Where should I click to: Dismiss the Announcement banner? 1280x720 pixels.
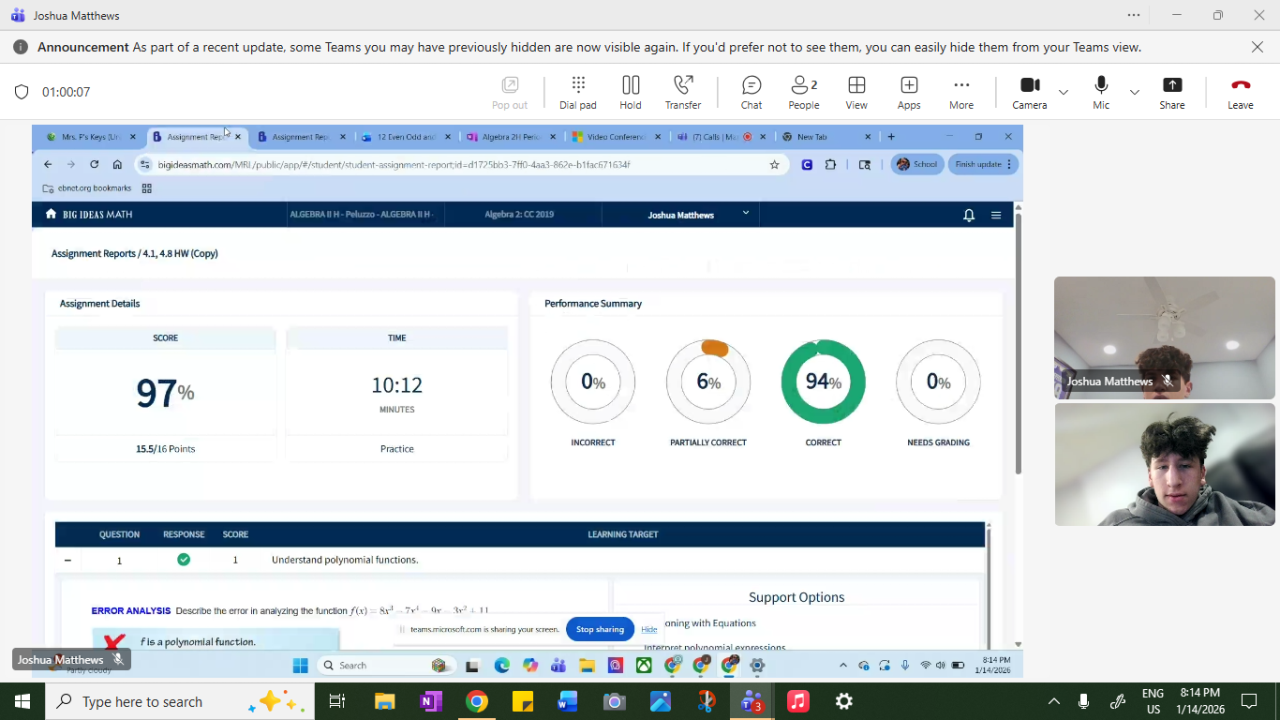click(x=1257, y=47)
